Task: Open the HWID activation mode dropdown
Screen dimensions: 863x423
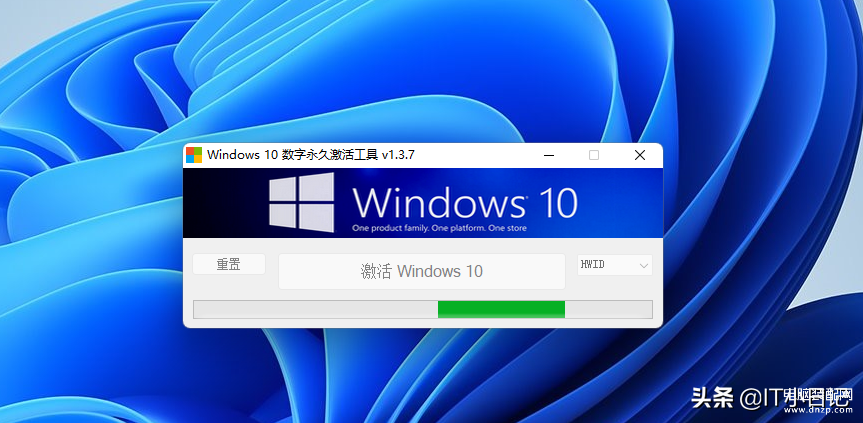Action: pyautogui.click(x=615, y=265)
